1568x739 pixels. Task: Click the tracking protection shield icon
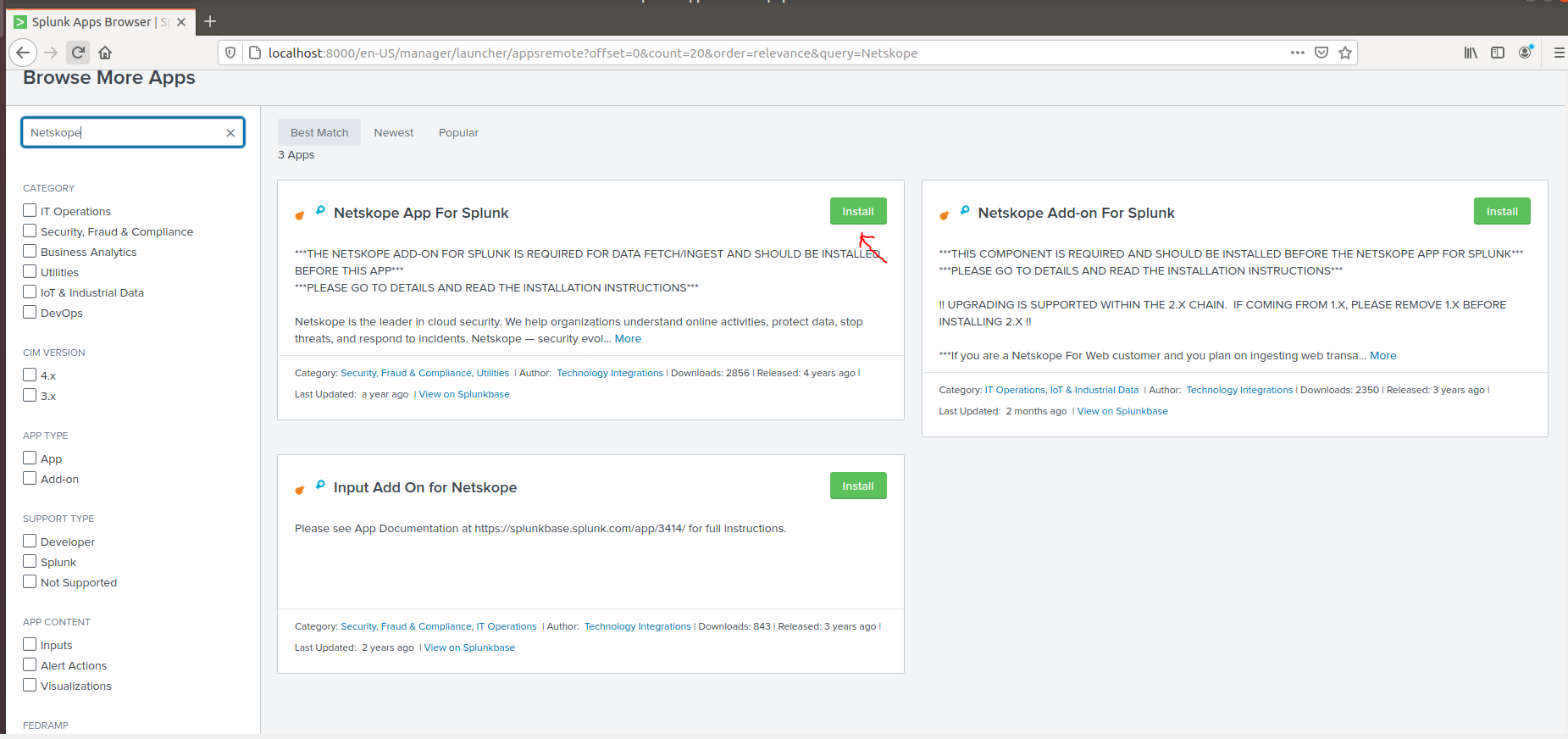[230, 53]
